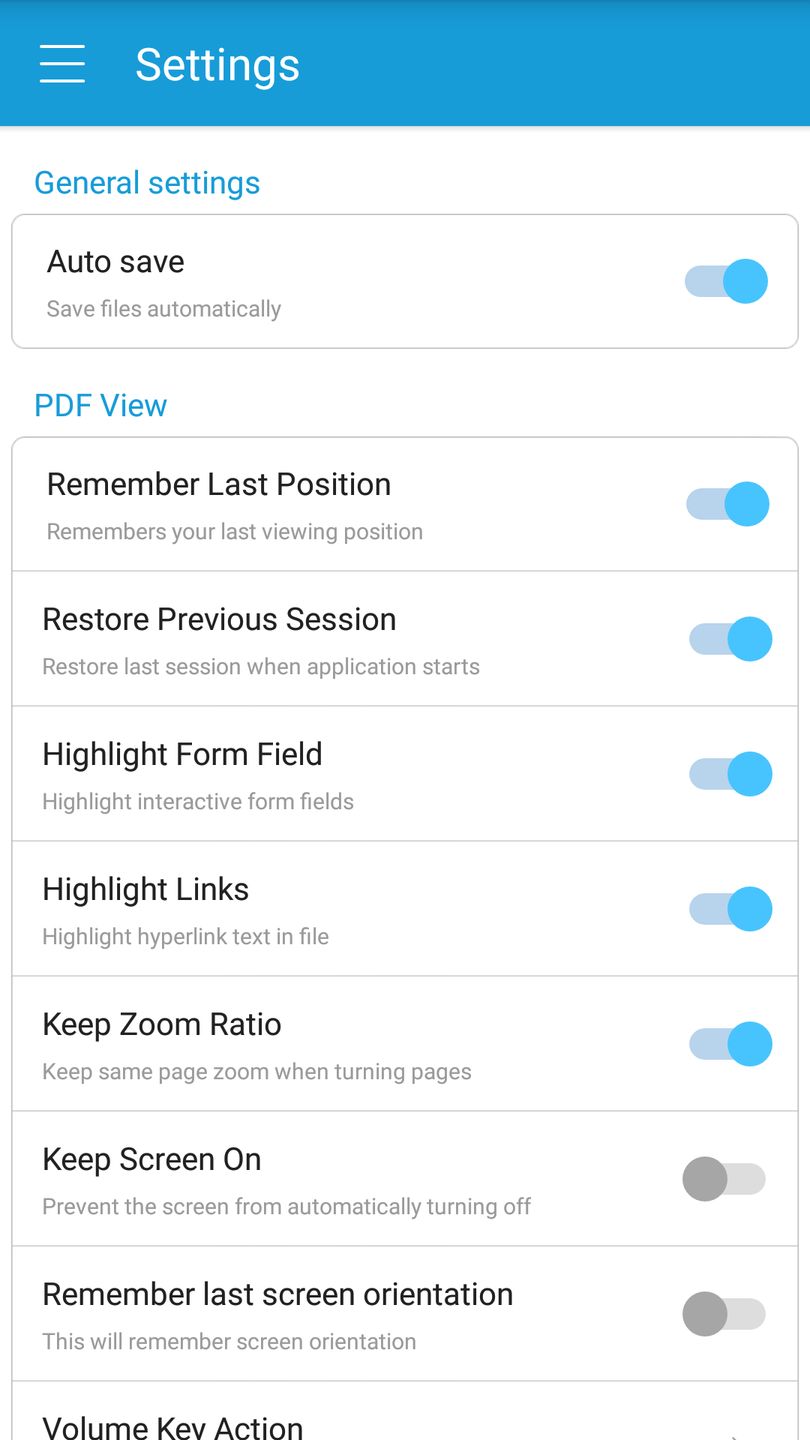
Task: Tap the Remember Last Position label
Action: click(219, 485)
